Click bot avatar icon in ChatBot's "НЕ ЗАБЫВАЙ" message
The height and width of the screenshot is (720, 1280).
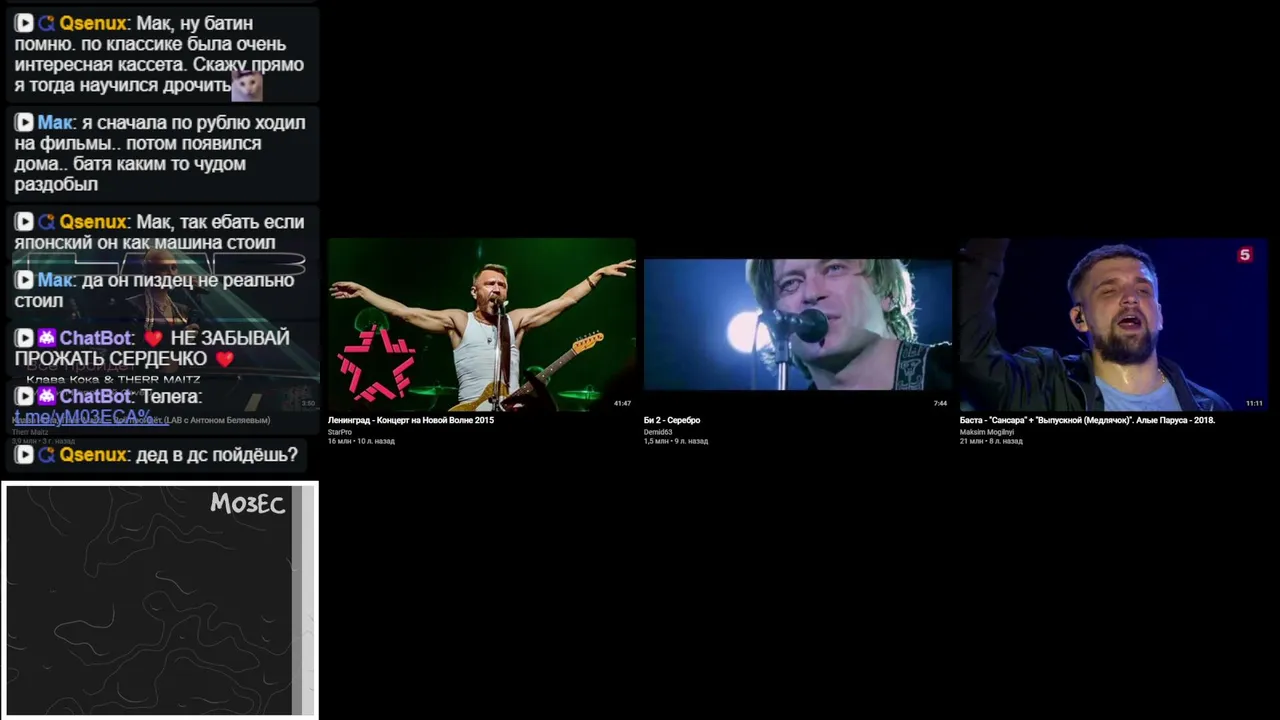[47, 338]
